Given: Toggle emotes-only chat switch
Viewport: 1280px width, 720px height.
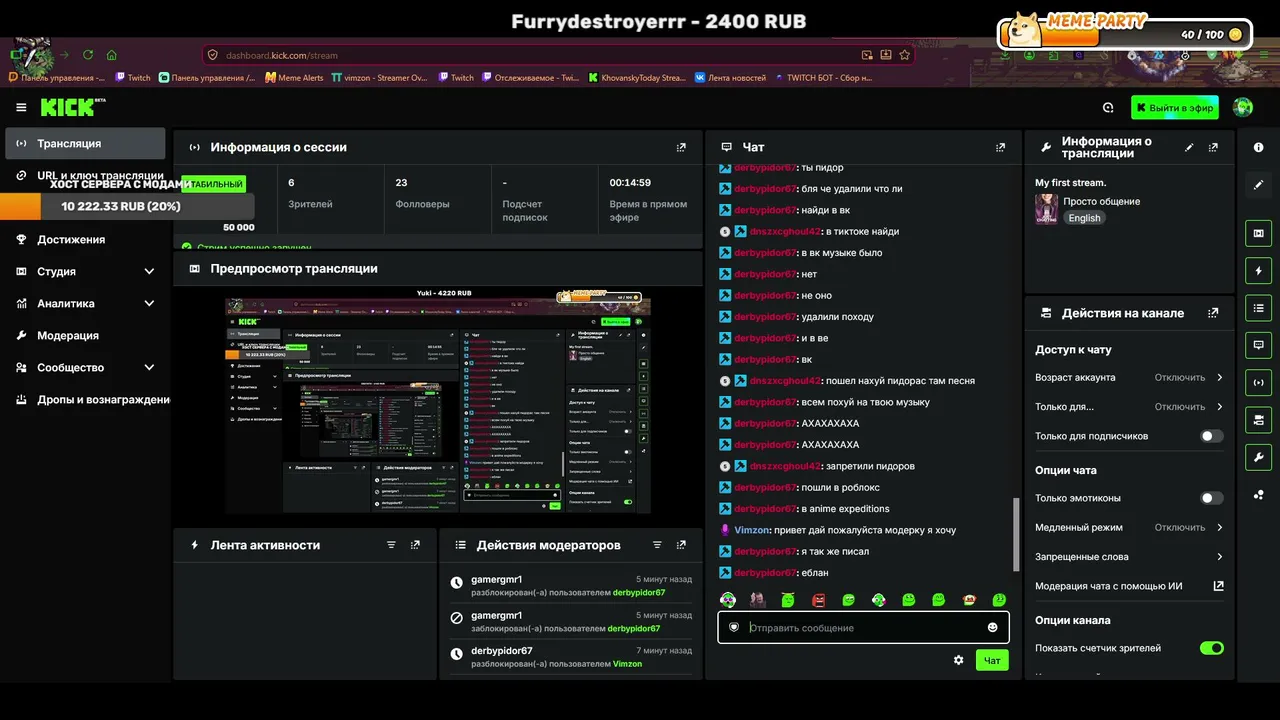Looking at the screenshot, I should point(1211,498).
